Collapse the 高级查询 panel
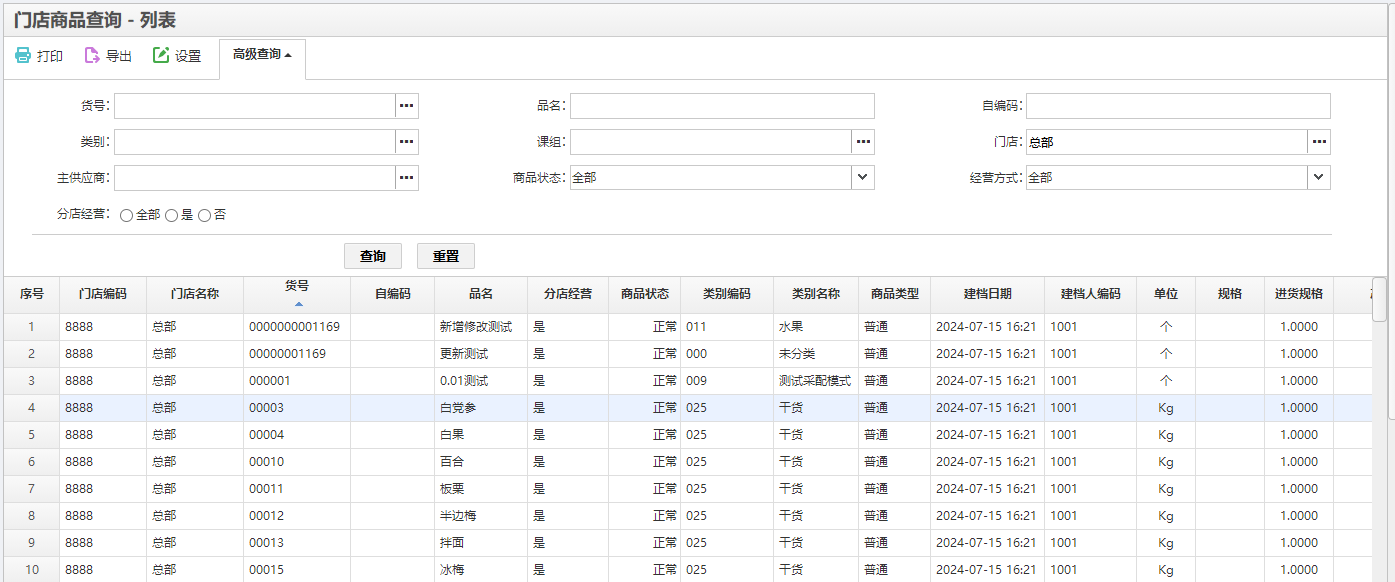Screen dimensions: 1395x582 coord(262,55)
